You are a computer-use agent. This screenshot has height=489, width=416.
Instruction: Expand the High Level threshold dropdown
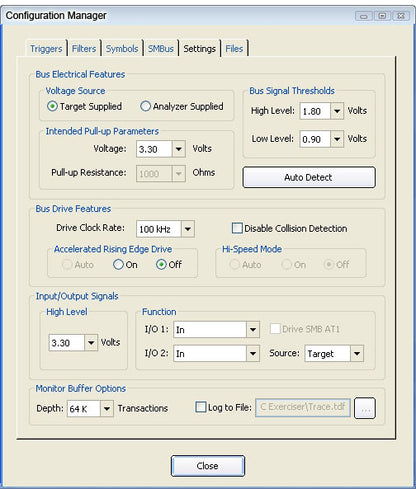(x=337, y=111)
